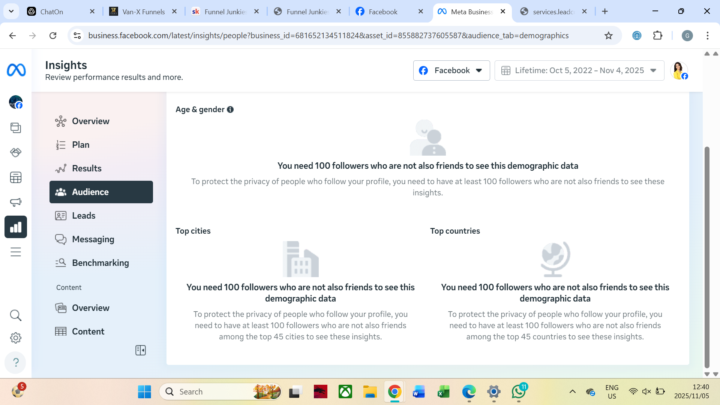This screenshot has width=720, height=405.
Task: Select Benchmarking in the Insights menu
Action: tap(101, 263)
